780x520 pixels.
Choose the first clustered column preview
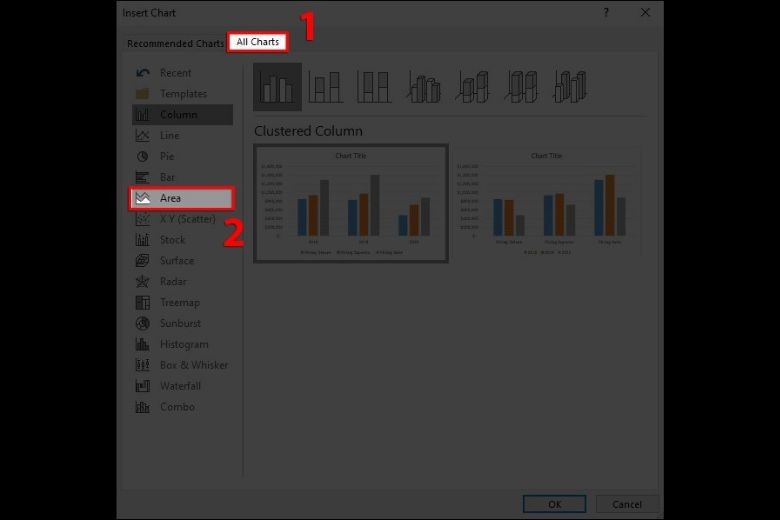[351, 204]
